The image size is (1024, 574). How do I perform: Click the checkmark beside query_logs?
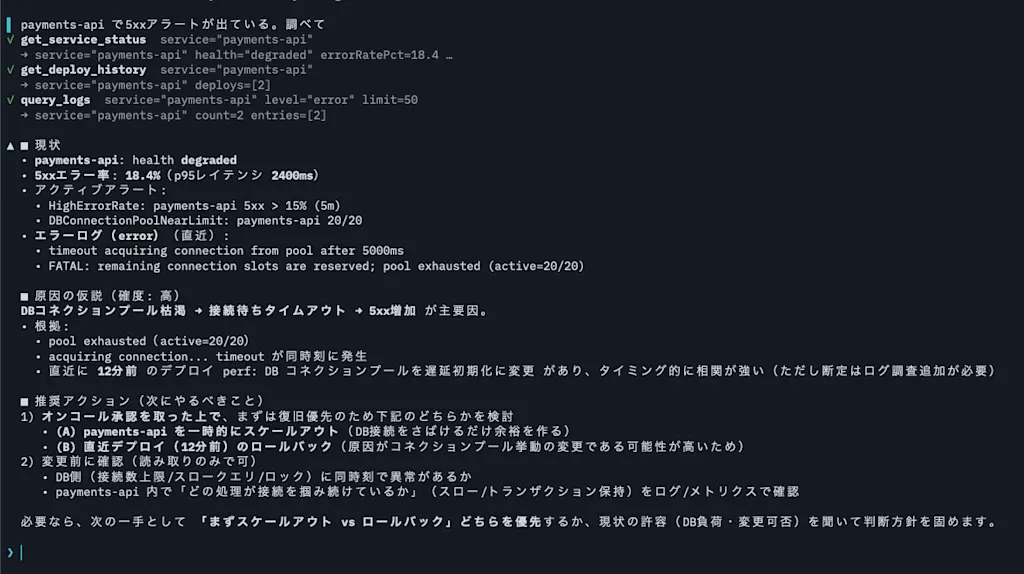10,100
